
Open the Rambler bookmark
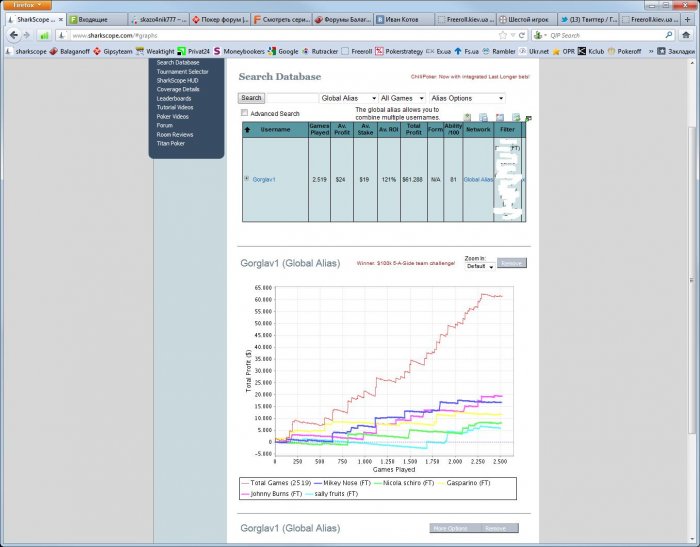[x=499, y=51]
